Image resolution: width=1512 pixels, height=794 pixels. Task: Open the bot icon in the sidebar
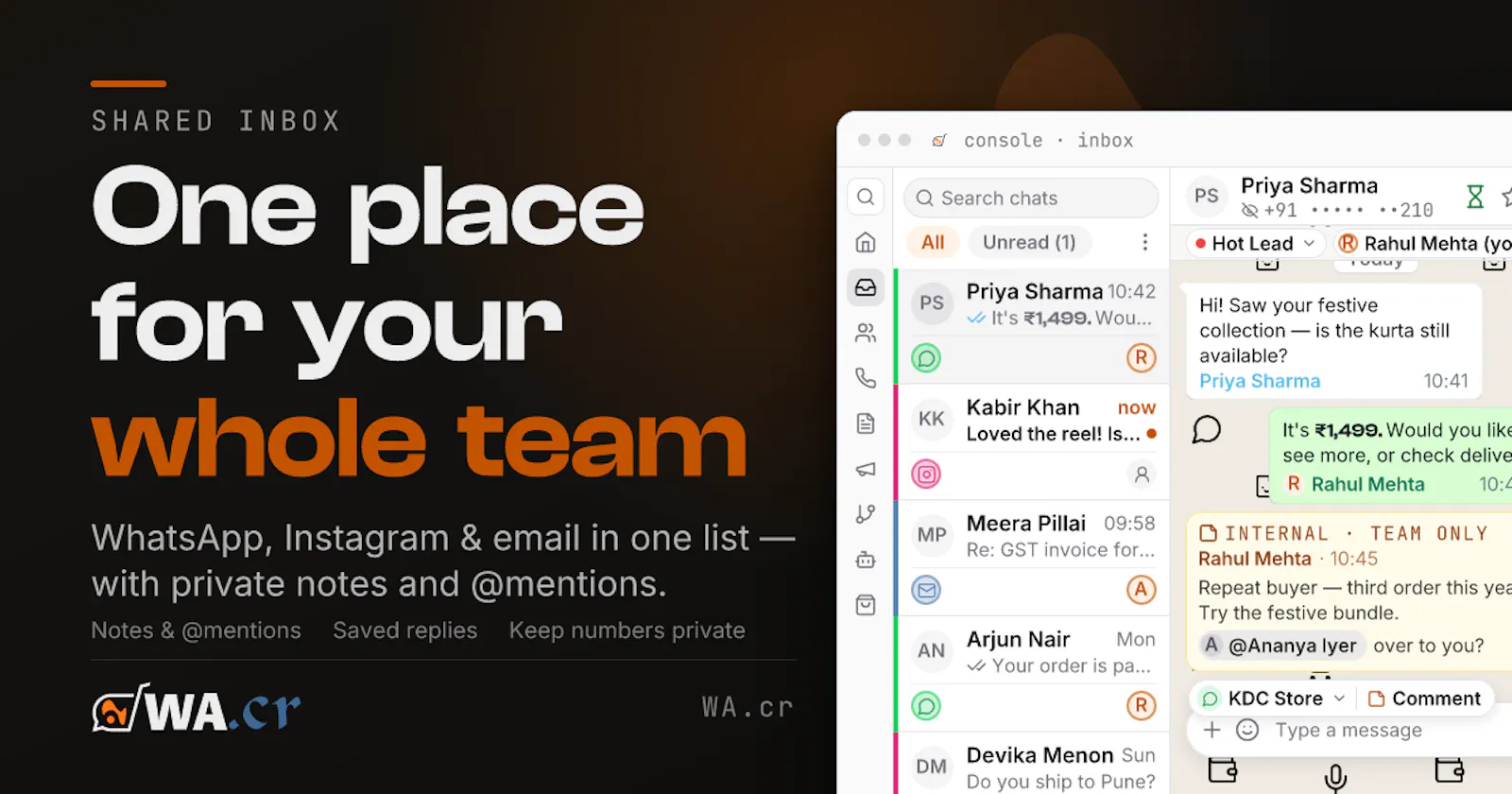pos(866,560)
